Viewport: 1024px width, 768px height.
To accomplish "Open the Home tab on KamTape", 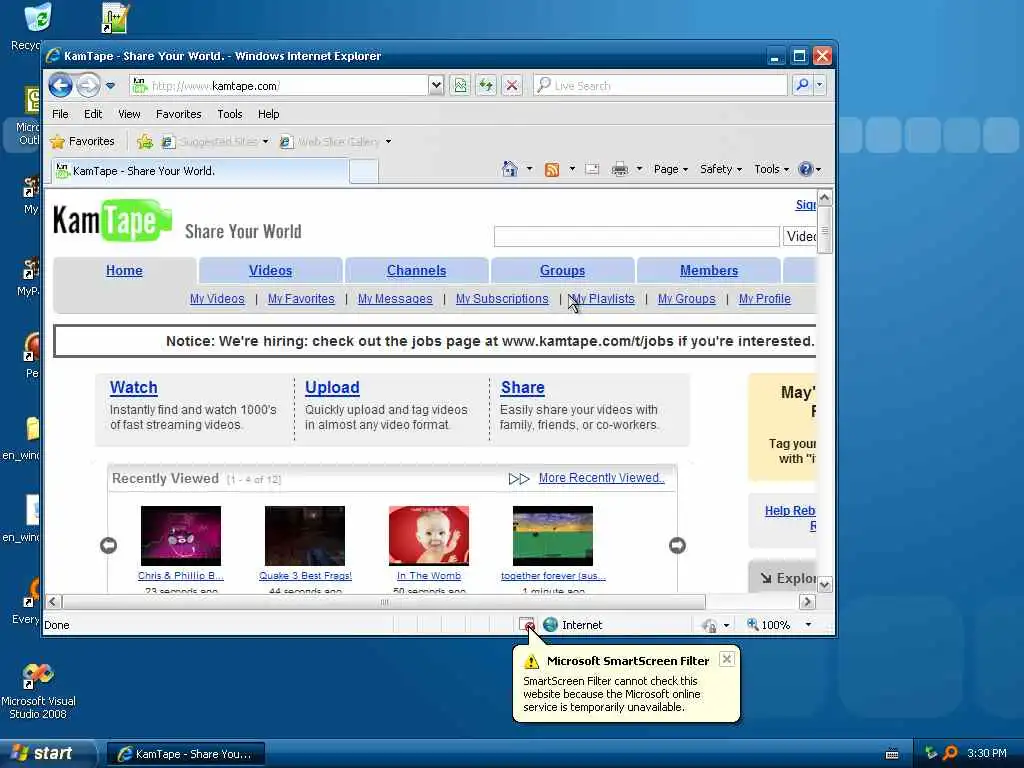I will 124,270.
